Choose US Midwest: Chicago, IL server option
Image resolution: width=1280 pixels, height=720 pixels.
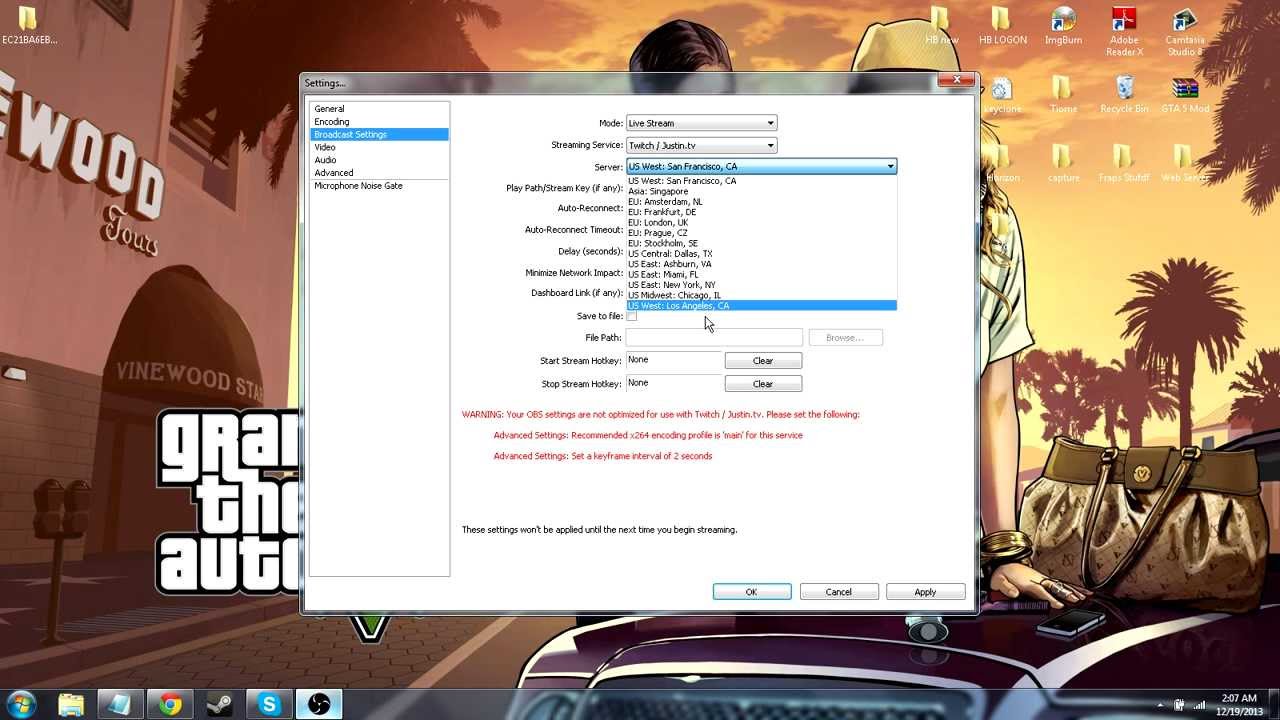761,295
